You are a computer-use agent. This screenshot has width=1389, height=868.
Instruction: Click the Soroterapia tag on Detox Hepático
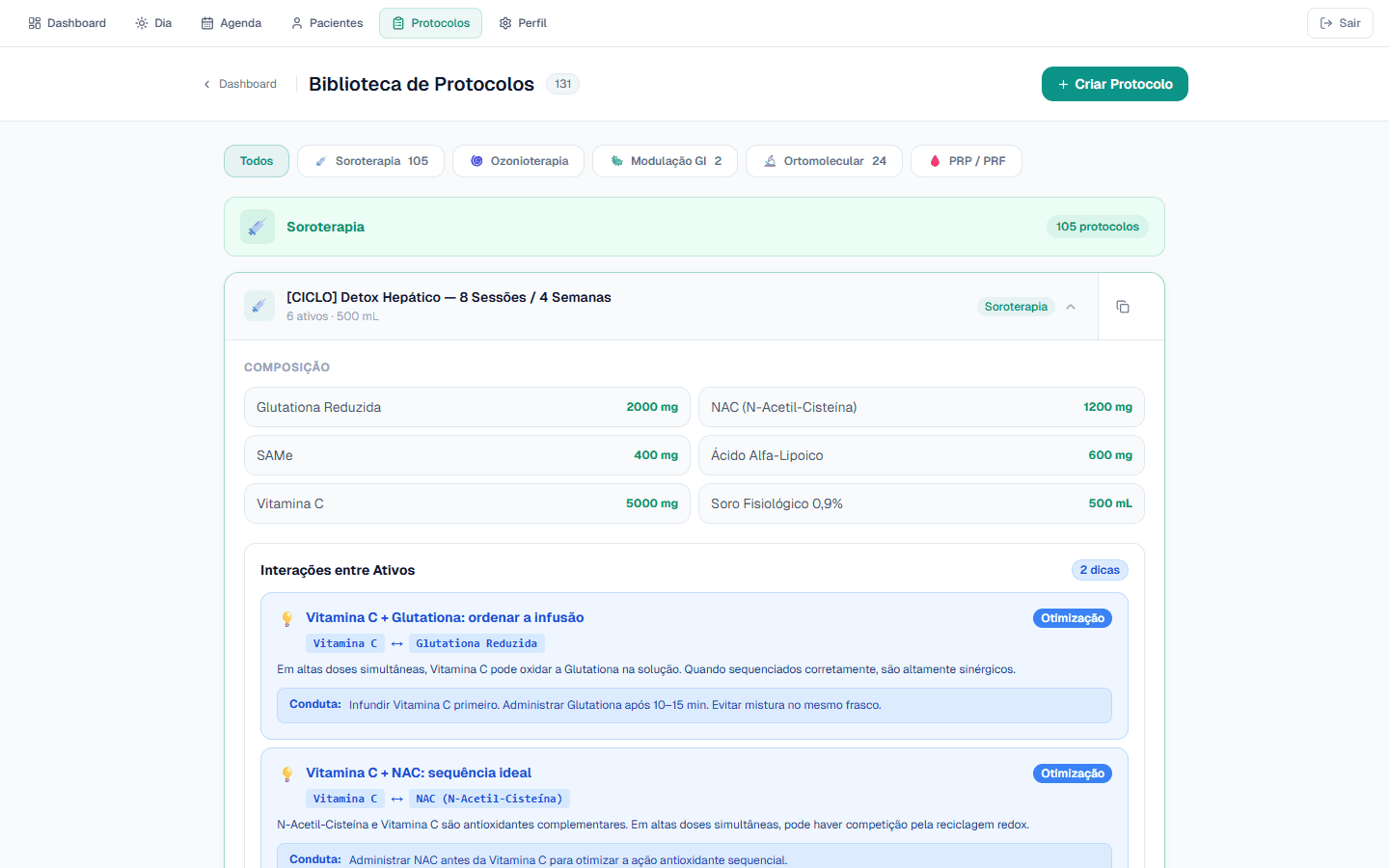[x=1016, y=307]
